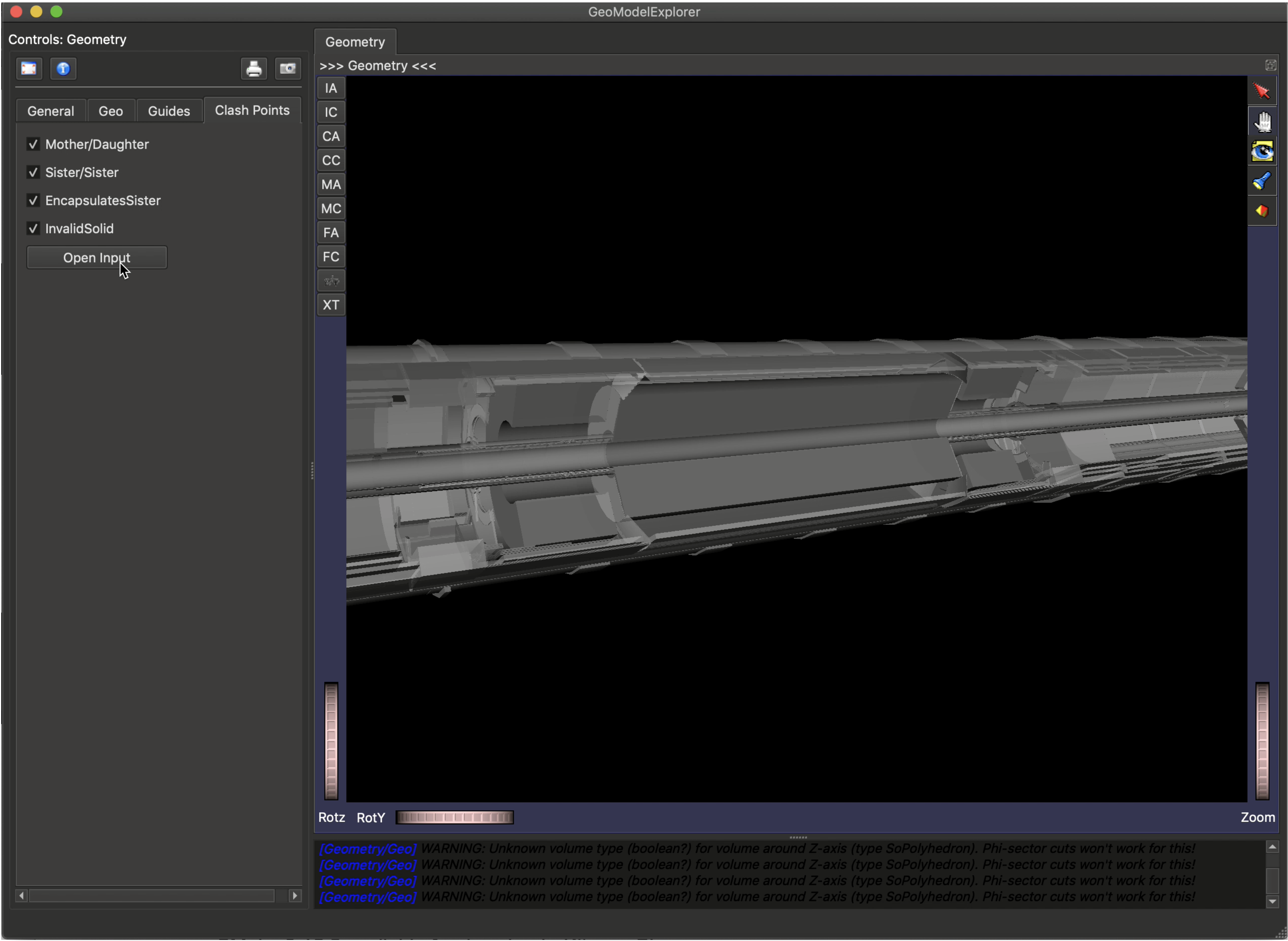Click the '>>> Geometry <<<' header label
This screenshot has height=941, width=1288.
[378, 66]
